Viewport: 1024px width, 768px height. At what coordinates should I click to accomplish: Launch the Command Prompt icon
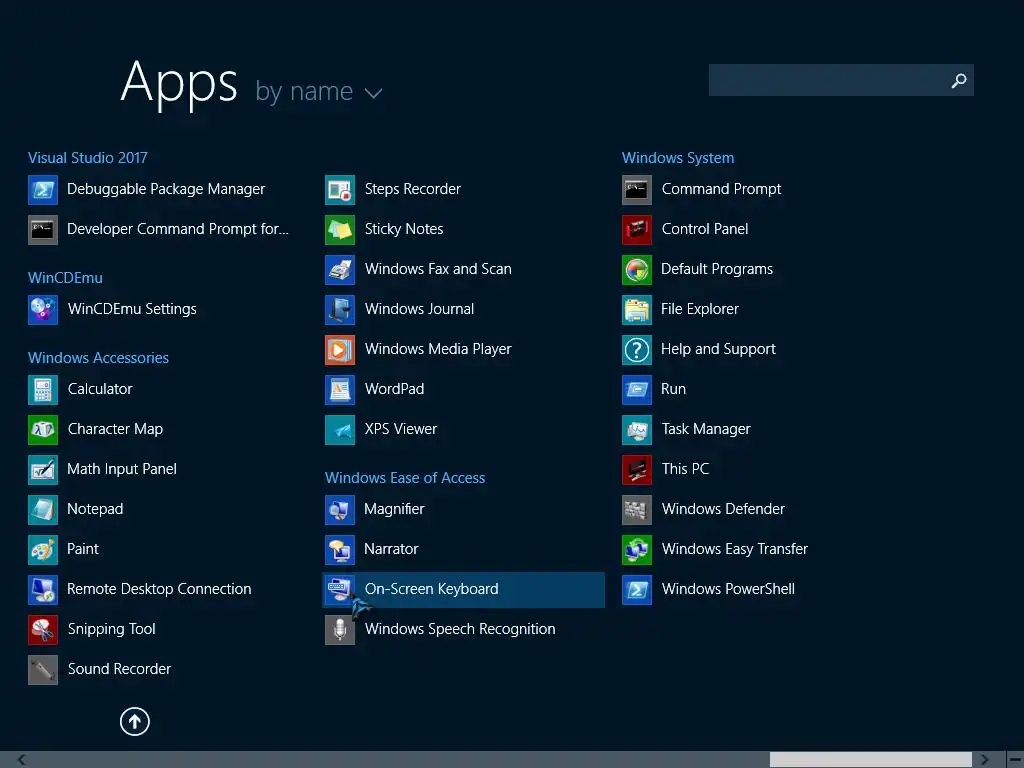pyautogui.click(x=637, y=189)
